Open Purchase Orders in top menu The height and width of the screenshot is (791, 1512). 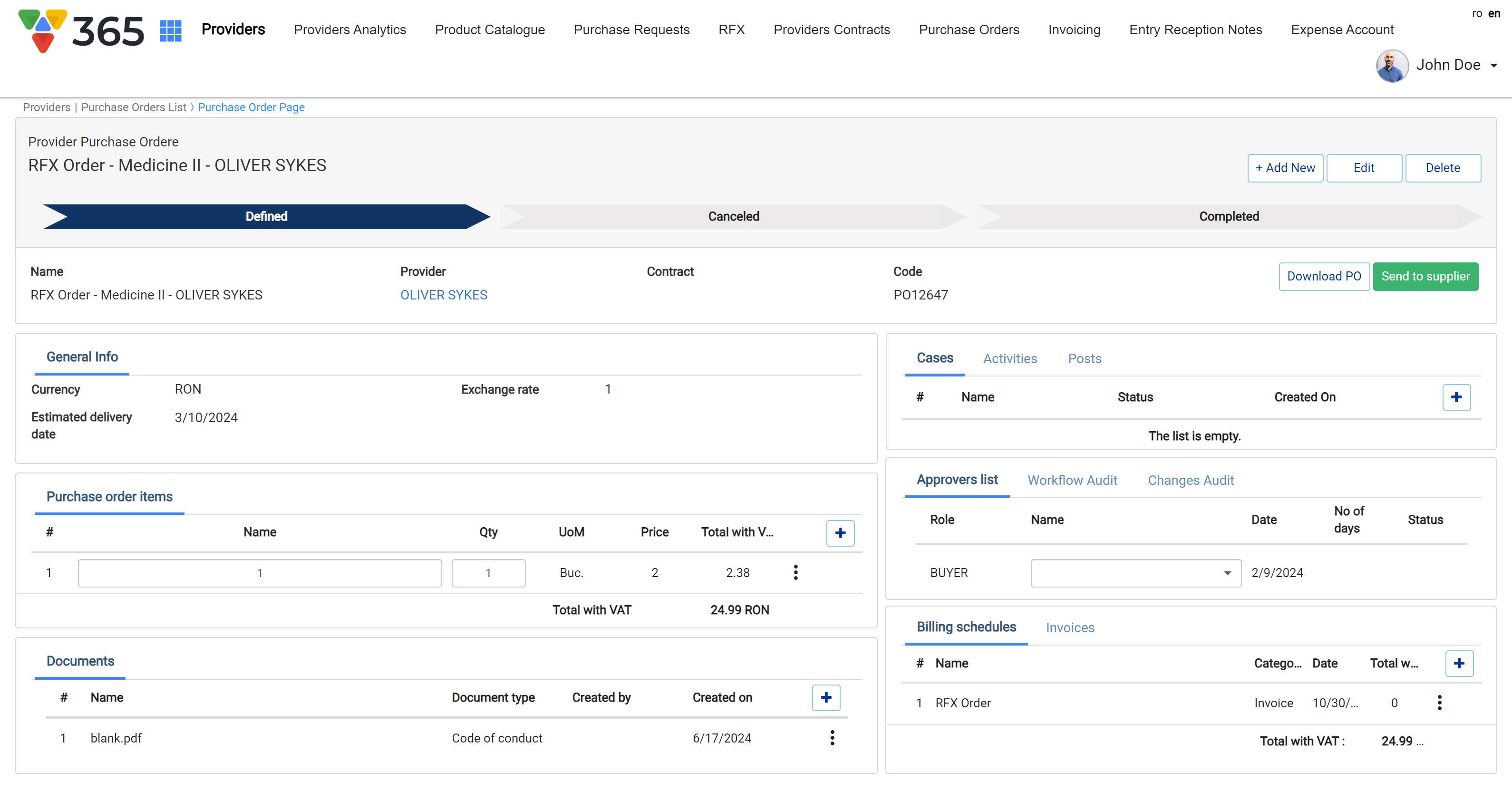pos(969,30)
